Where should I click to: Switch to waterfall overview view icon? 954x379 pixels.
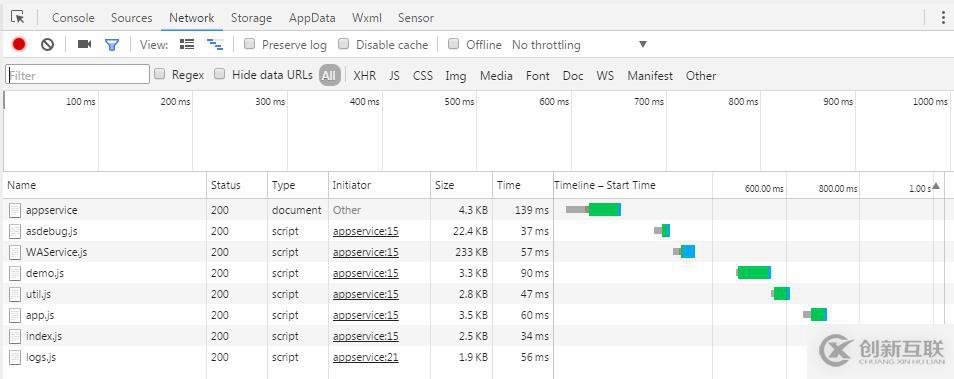click(x=215, y=44)
